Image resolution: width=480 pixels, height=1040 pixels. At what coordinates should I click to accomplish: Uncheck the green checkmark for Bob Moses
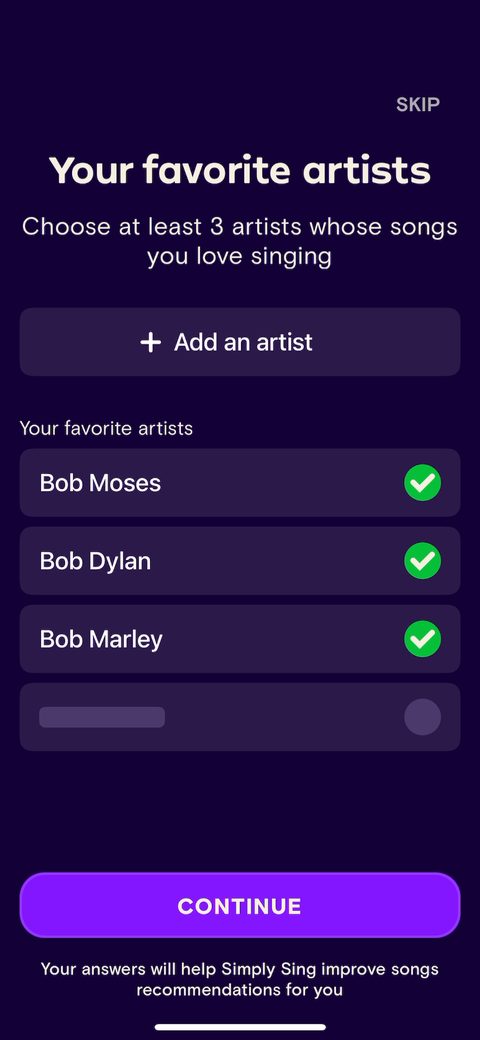pyautogui.click(x=422, y=483)
